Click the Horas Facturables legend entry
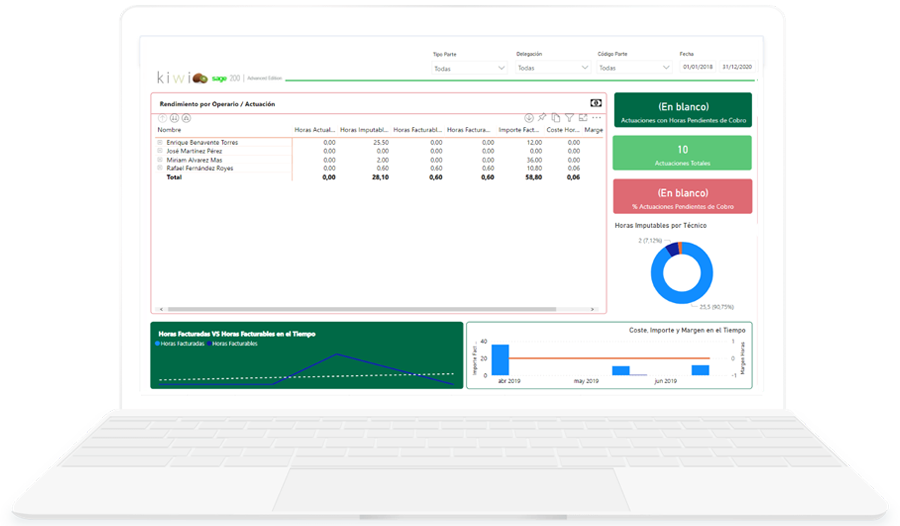 233,343
